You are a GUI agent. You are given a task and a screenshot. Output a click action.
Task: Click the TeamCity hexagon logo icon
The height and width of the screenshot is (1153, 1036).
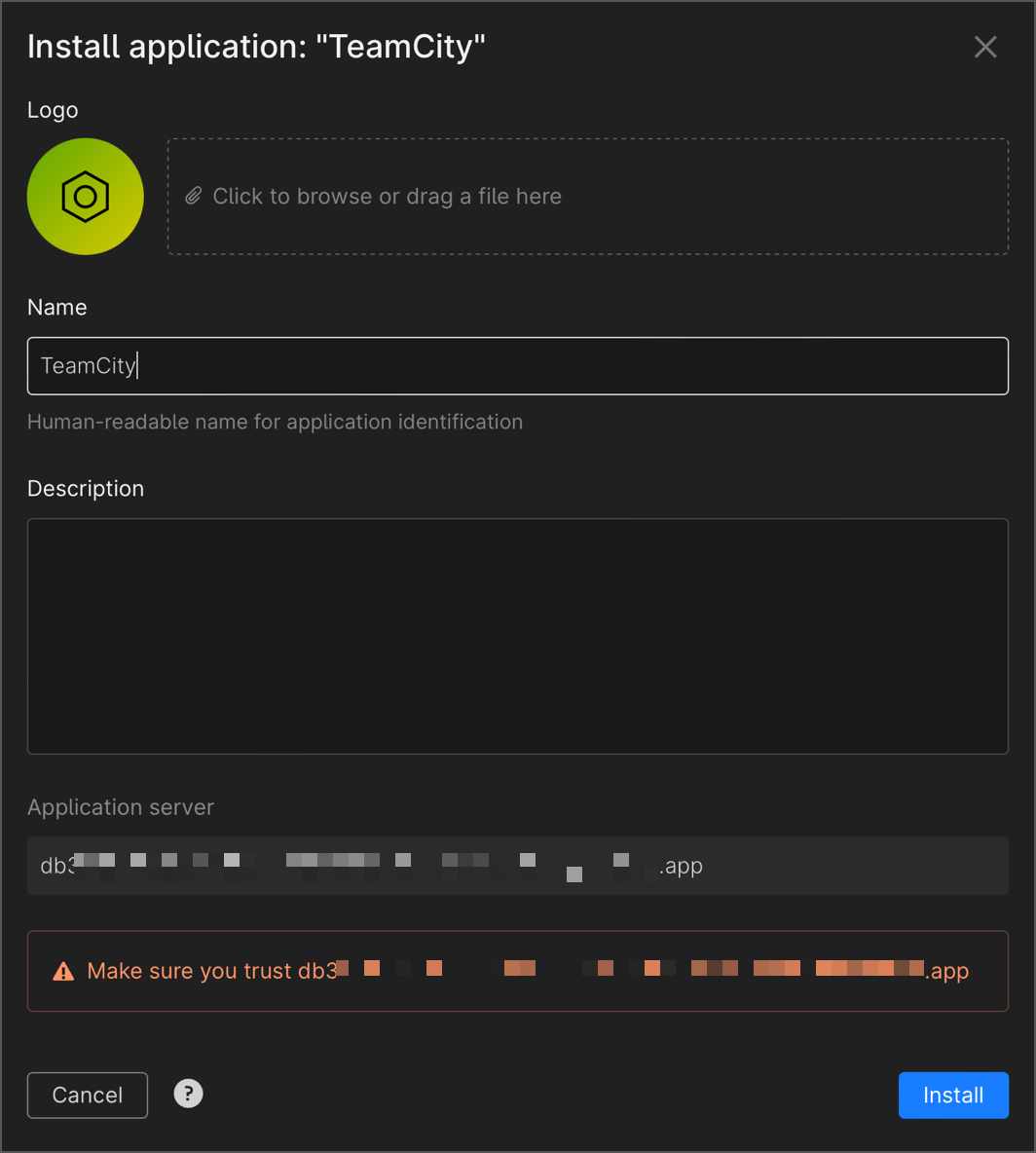point(85,196)
